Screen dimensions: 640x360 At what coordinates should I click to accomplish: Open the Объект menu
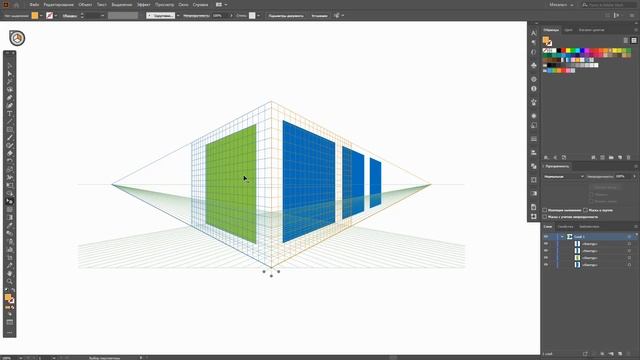(x=85, y=4)
